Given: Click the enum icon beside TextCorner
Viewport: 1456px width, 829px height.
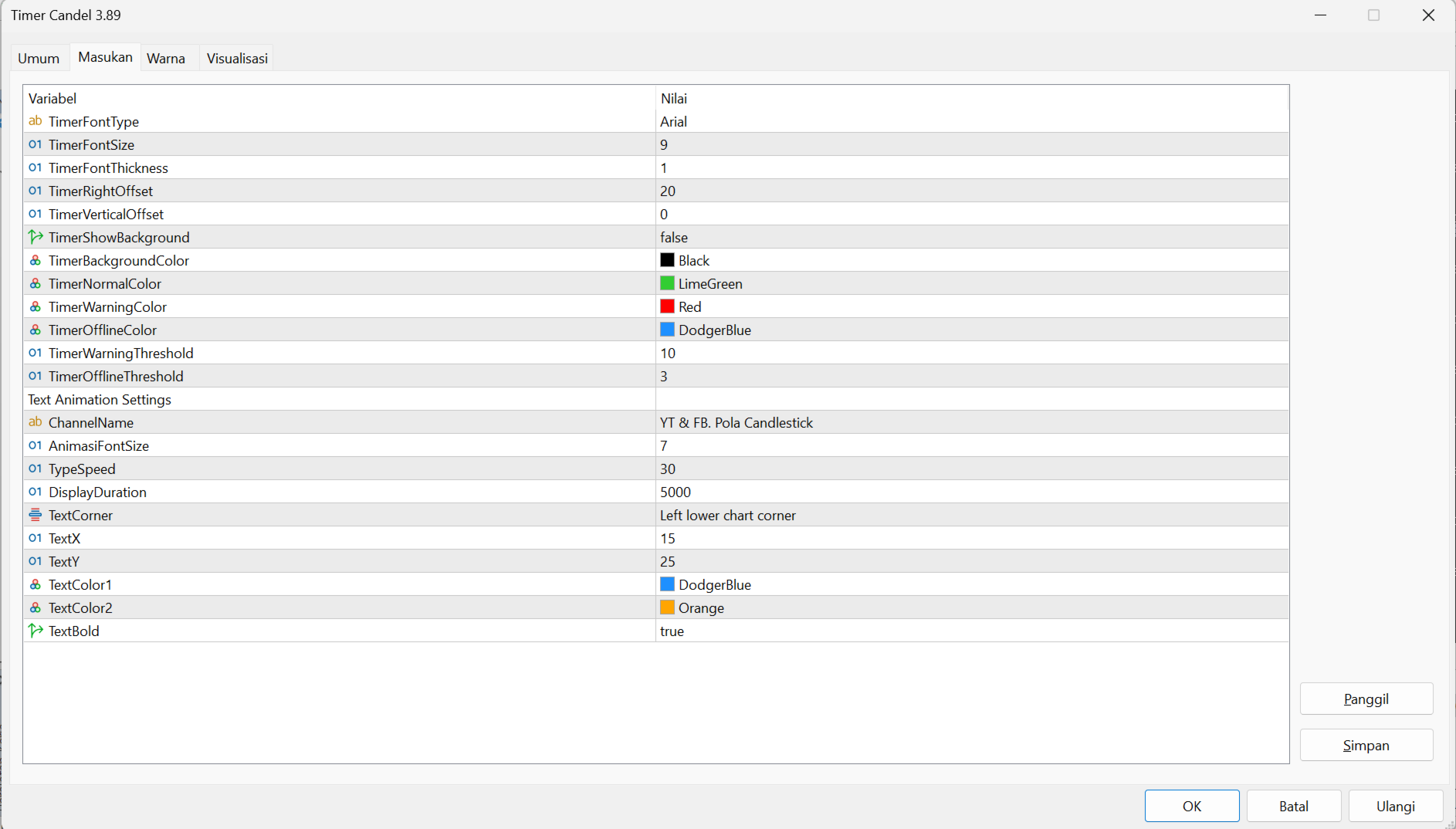Looking at the screenshot, I should (x=35, y=515).
